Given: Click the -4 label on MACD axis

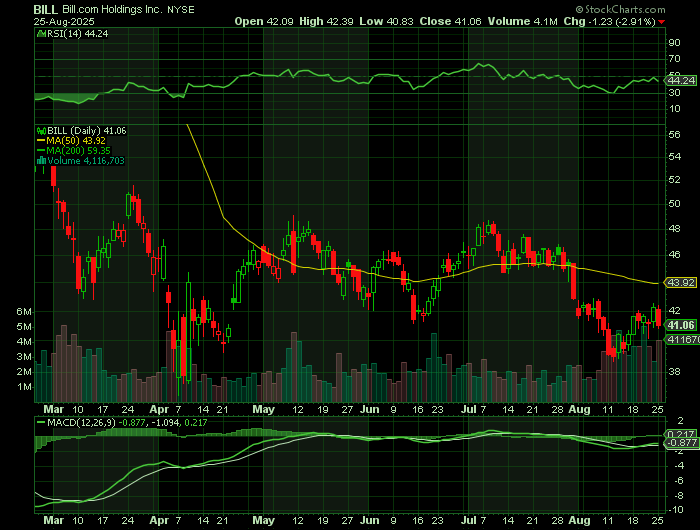Looking at the screenshot, I should [678, 466].
